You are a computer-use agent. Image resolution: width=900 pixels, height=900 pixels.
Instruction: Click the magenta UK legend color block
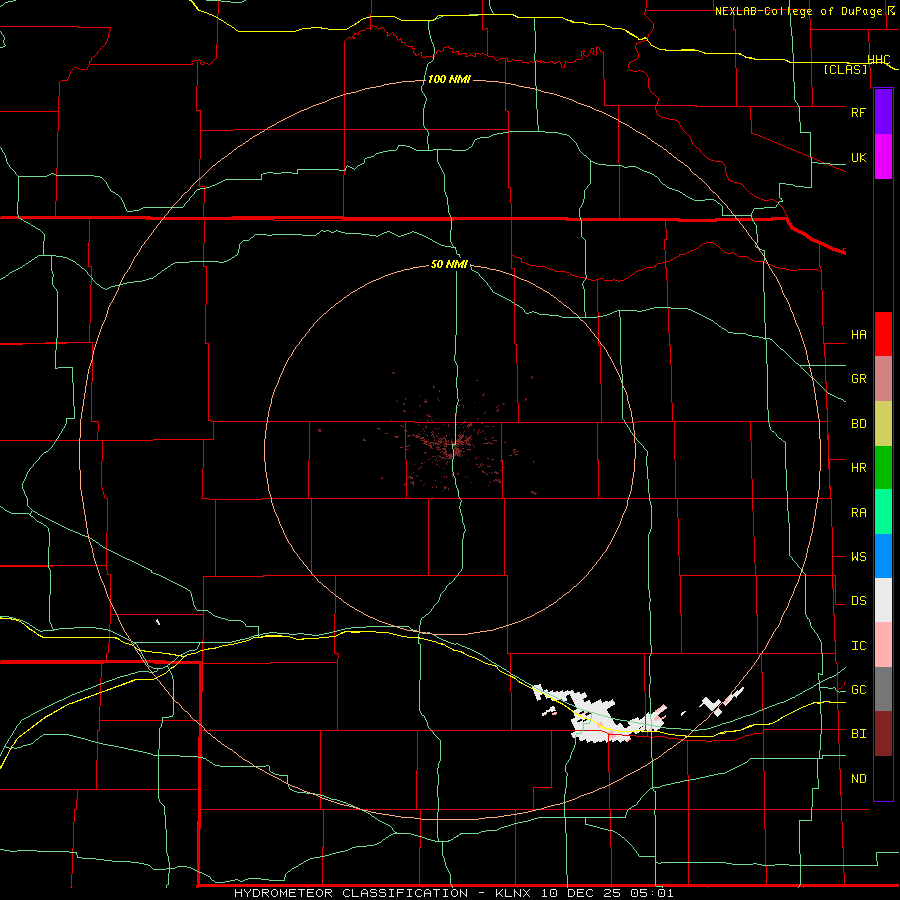tap(883, 157)
